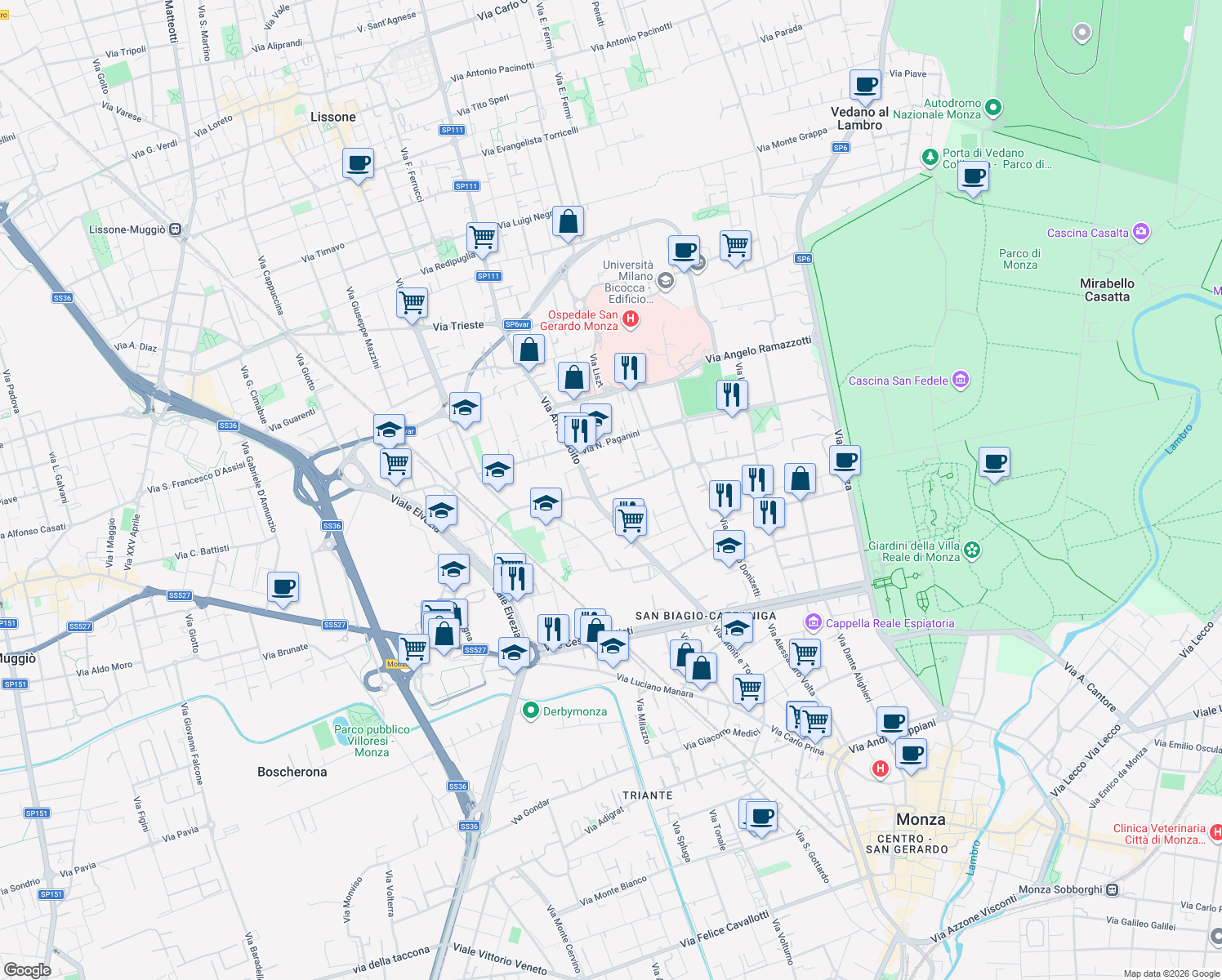Screen dimensions: 1222x980
Task: Open Autodromo Nazionale Monza green pin
Action: point(993,107)
